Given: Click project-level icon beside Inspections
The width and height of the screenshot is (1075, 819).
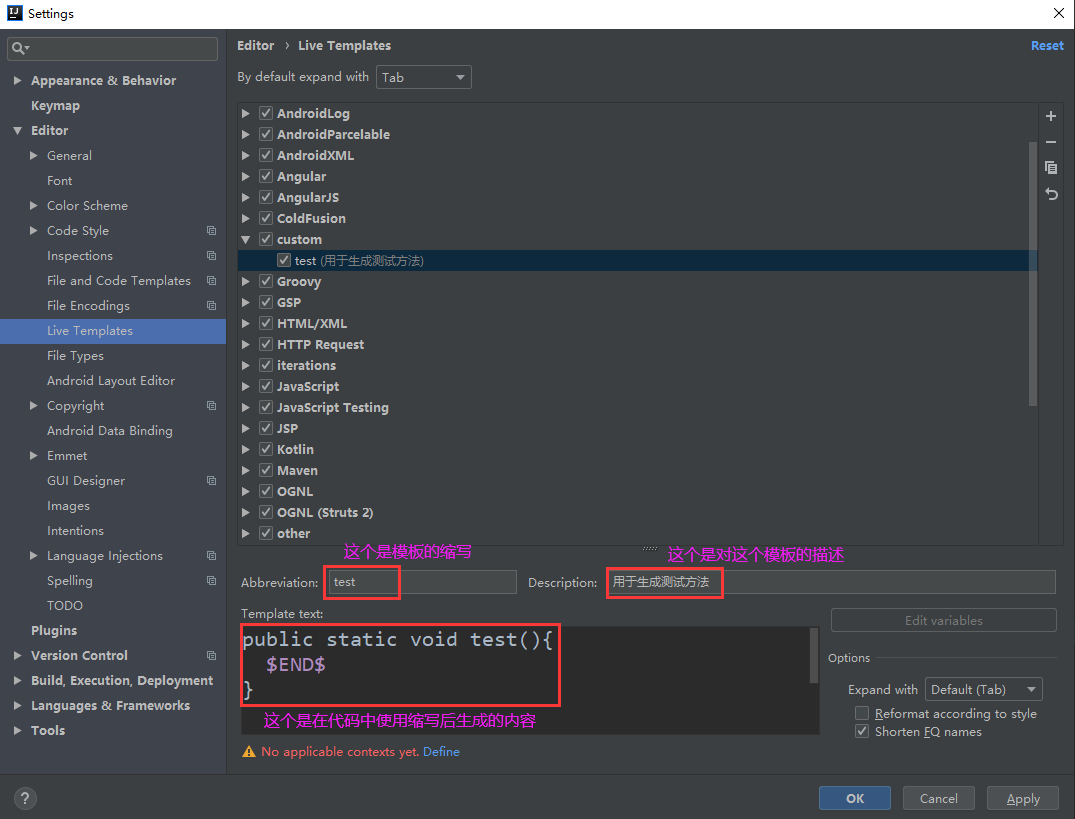Looking at the screenshot, I should tap(211, 256).
